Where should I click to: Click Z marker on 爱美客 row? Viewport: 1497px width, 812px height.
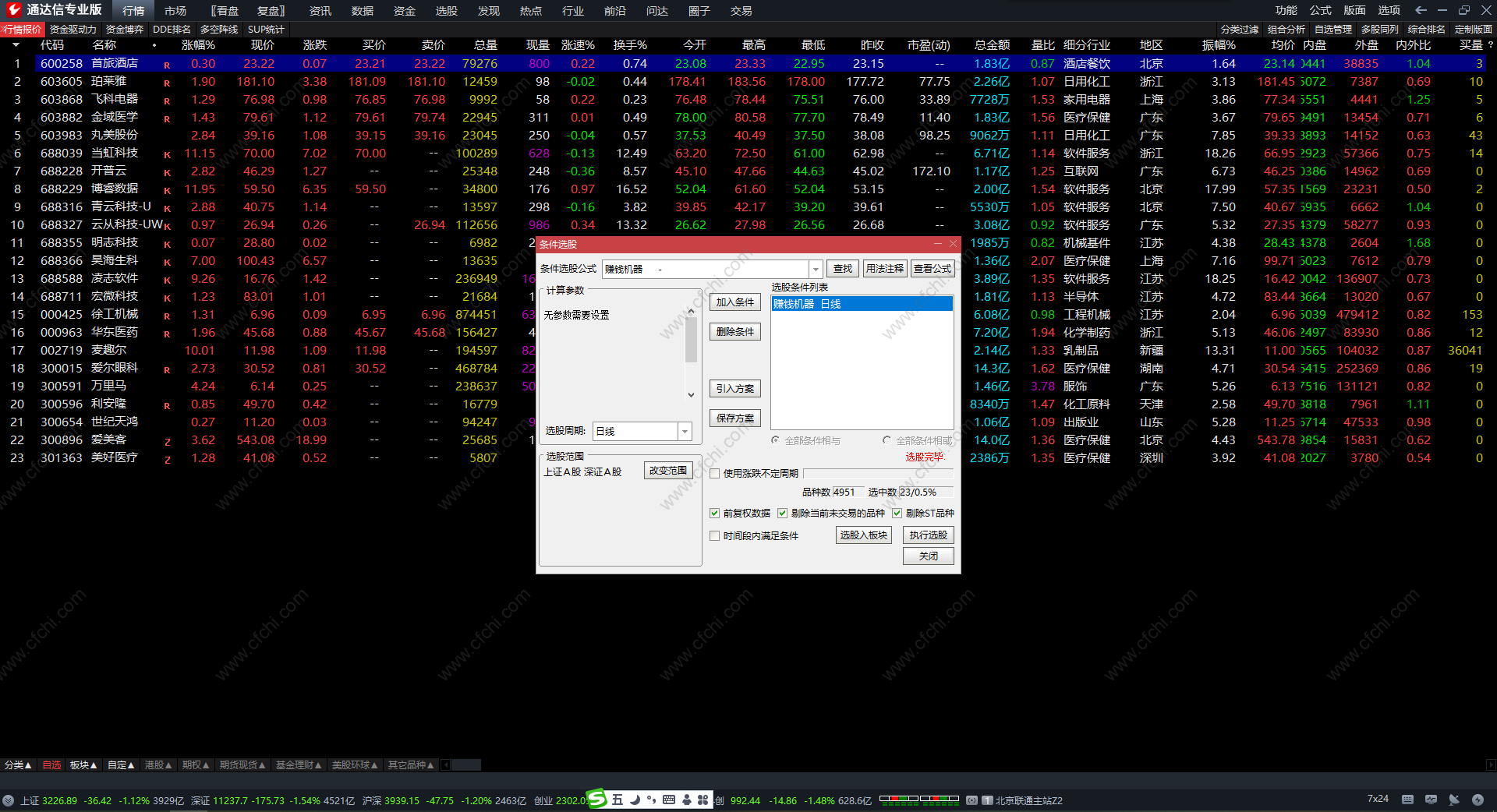click(x=167, y=441)
